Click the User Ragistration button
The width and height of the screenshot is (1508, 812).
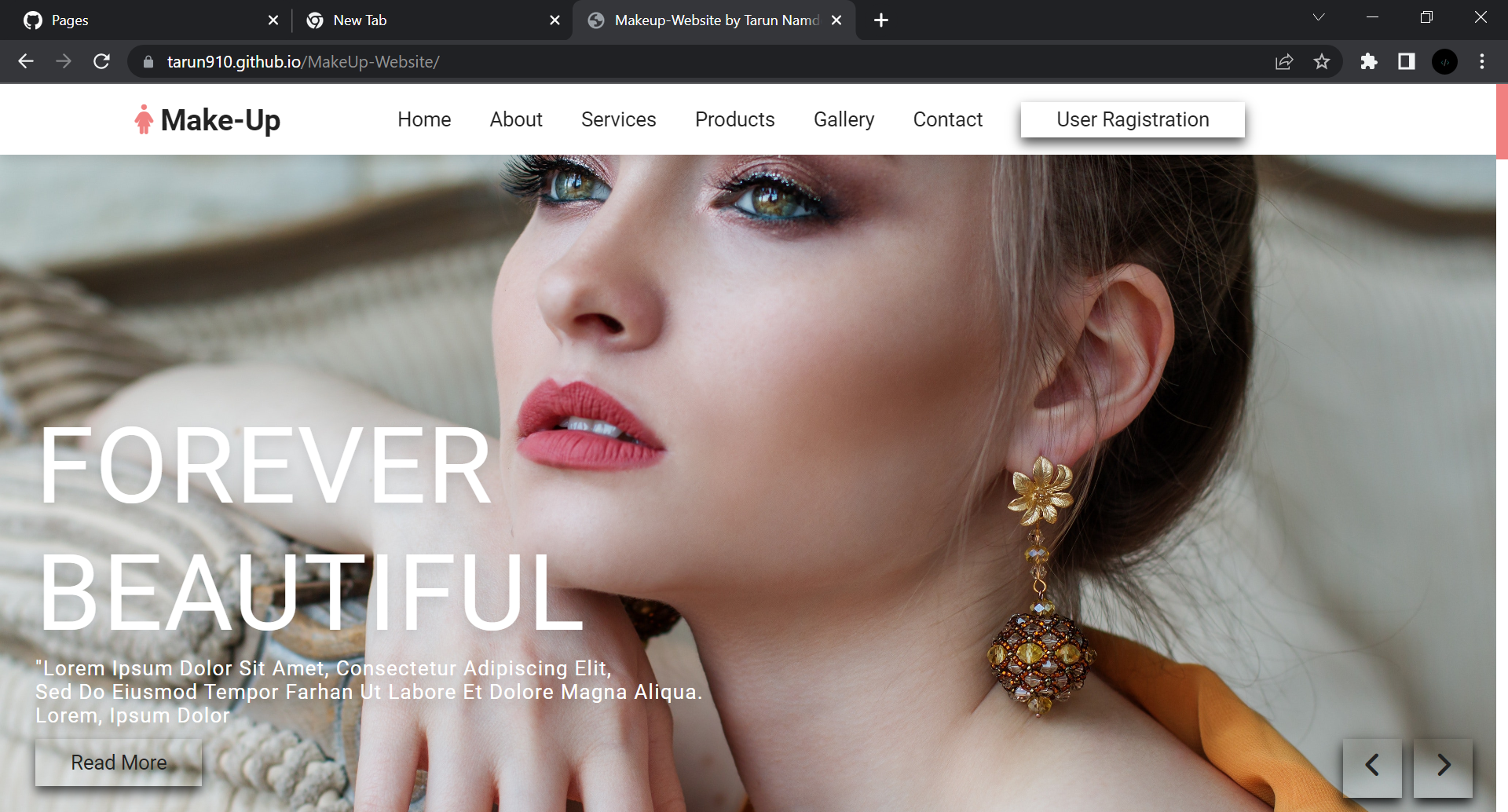coord(1133,119)
